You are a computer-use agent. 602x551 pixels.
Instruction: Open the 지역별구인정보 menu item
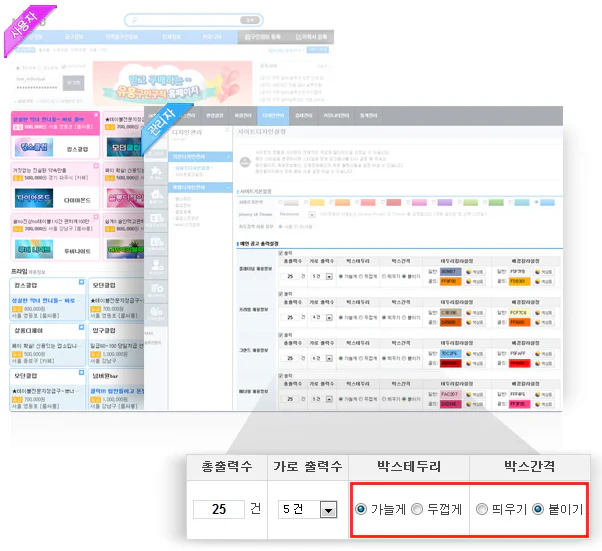[122, 37]
